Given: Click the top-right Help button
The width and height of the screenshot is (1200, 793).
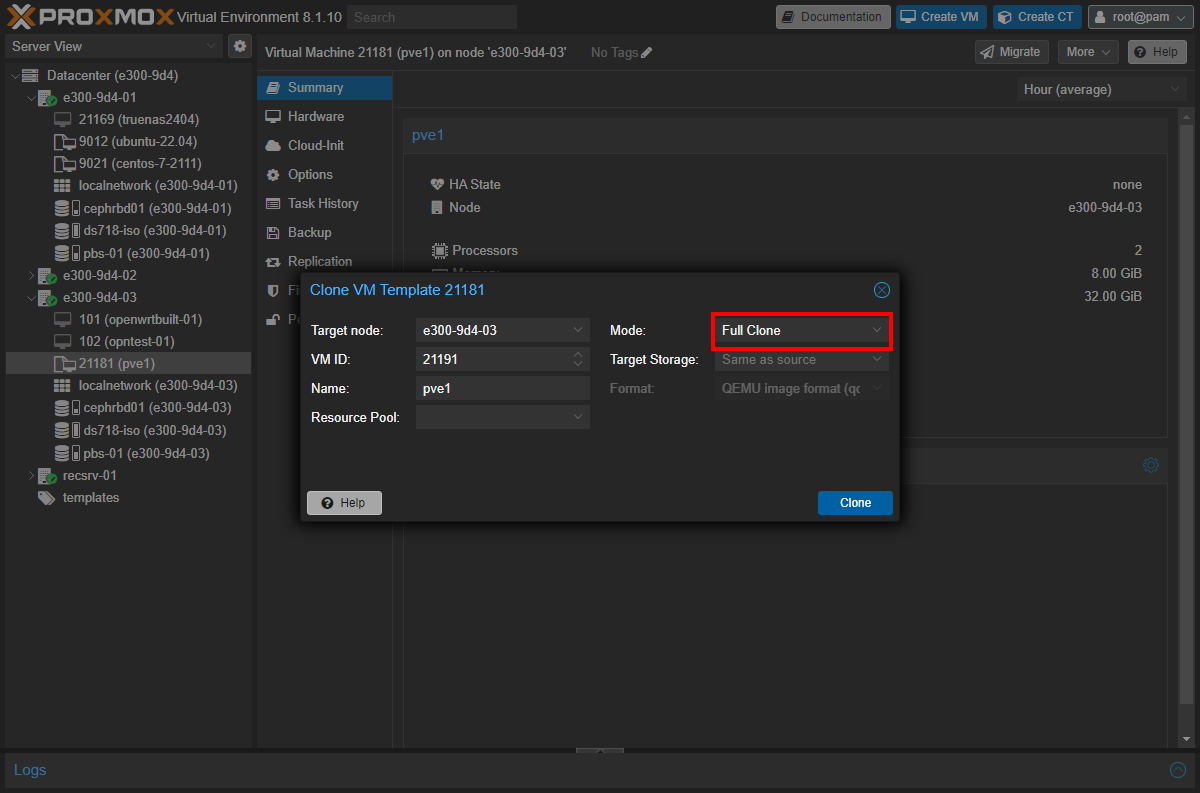Looking at the screenshot, I should [1157, 52].
